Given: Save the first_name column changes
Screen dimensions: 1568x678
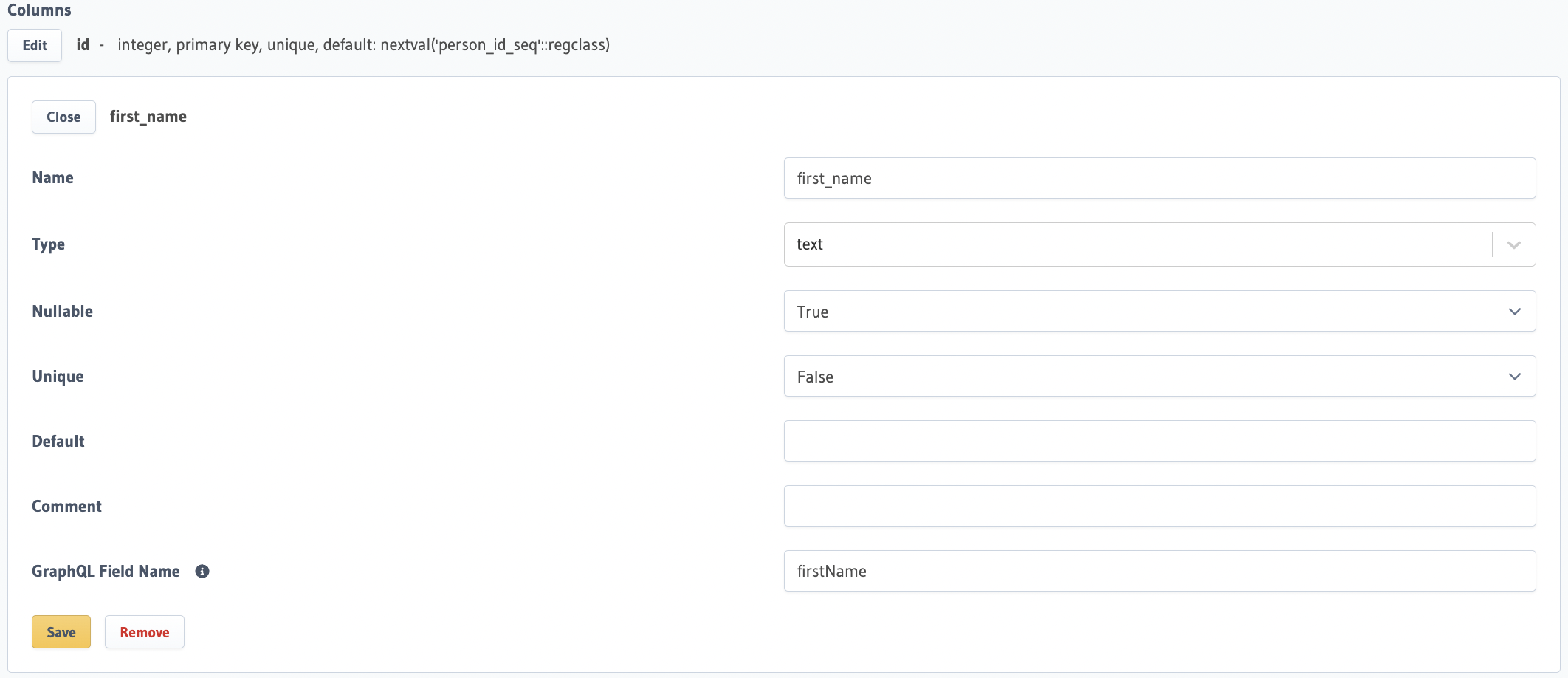Looking at the screenshot, I should pyautogui.click(x=61, y=632).
